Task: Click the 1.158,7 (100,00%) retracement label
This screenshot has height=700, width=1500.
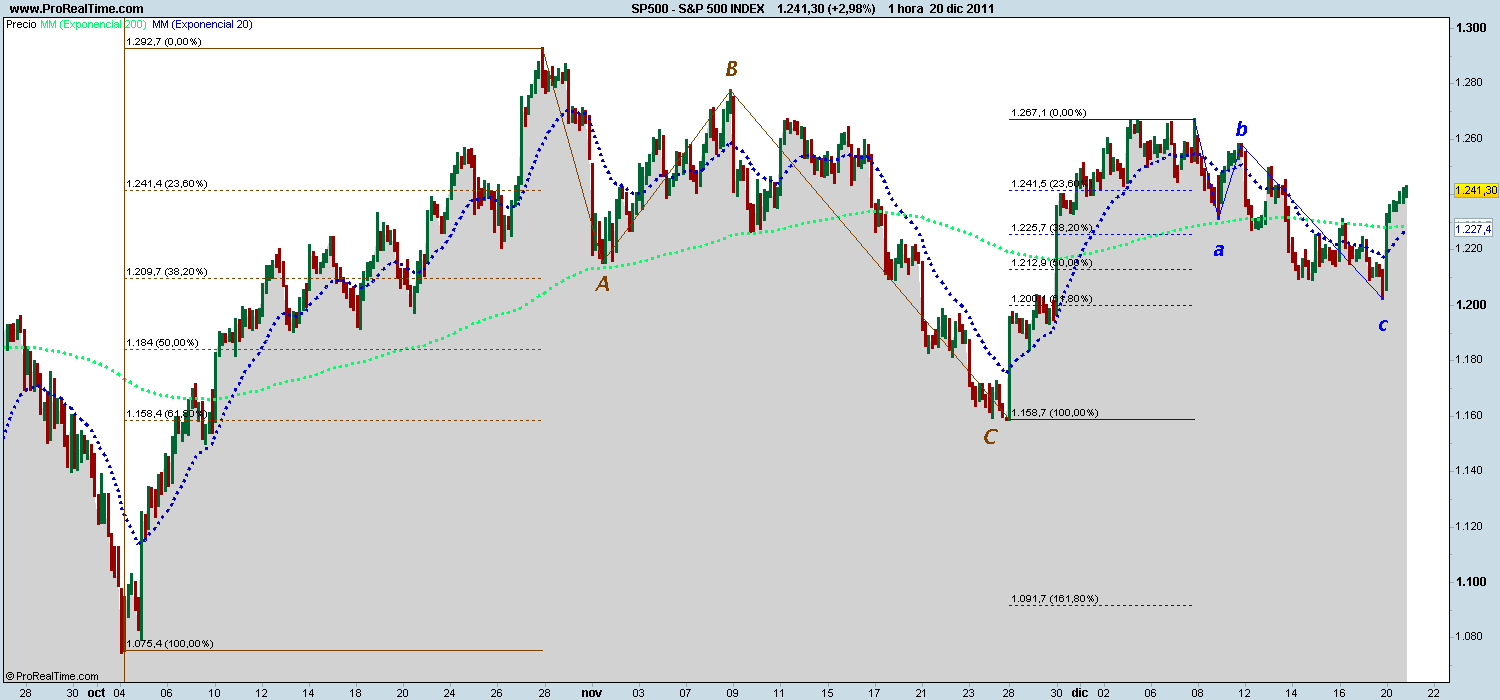Action: click(1055, 412)
